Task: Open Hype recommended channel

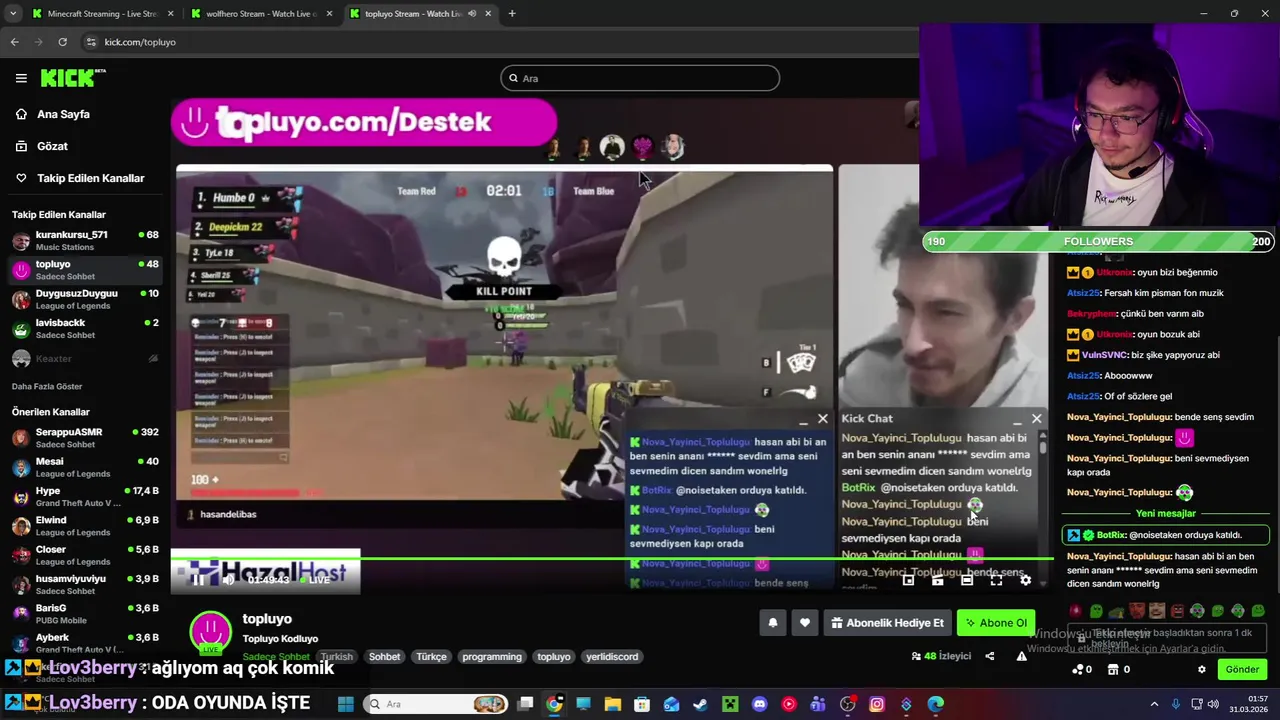Action: point(85,496)
